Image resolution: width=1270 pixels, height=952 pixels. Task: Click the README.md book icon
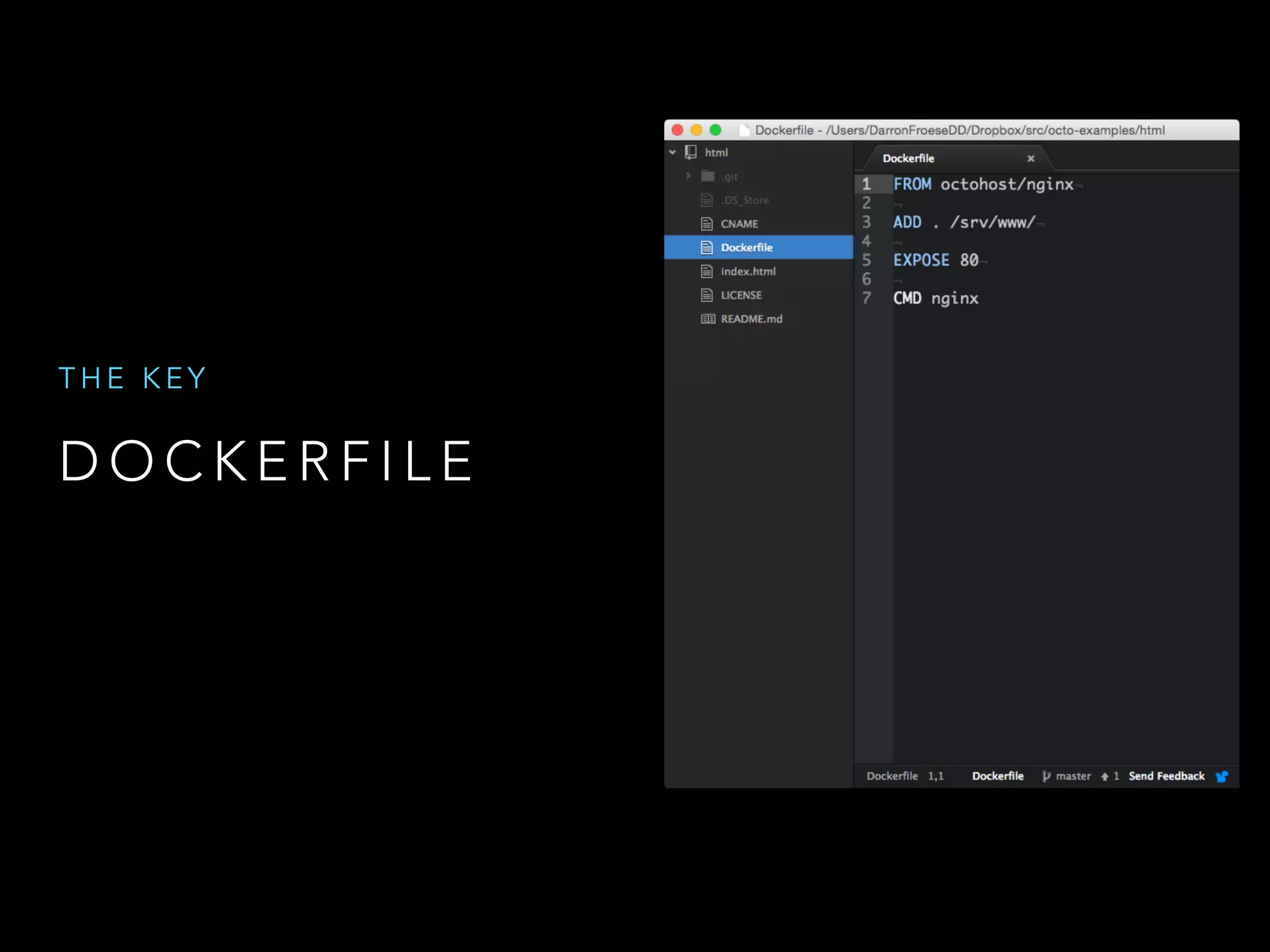click(708, 319)
